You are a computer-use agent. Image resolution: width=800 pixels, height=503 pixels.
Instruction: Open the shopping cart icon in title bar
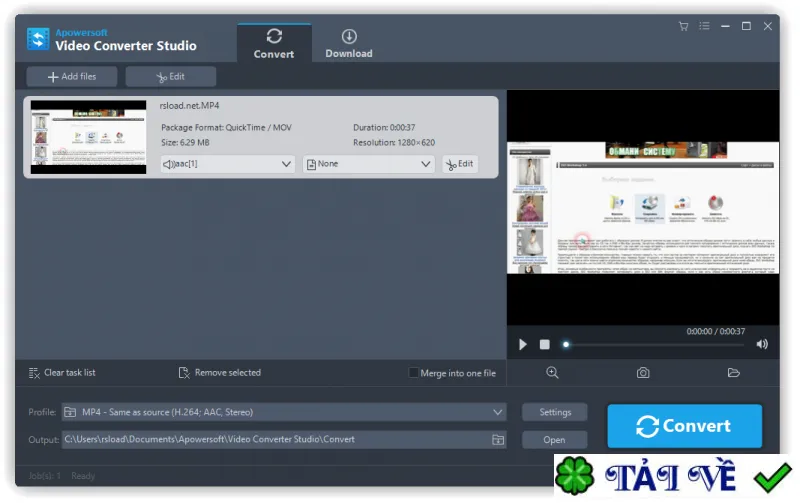click(683, 26)
